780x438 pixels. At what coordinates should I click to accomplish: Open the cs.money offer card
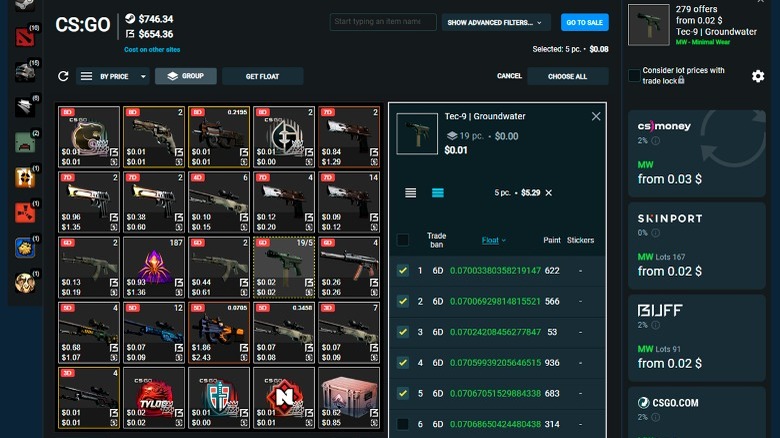[x=696, y=153]
